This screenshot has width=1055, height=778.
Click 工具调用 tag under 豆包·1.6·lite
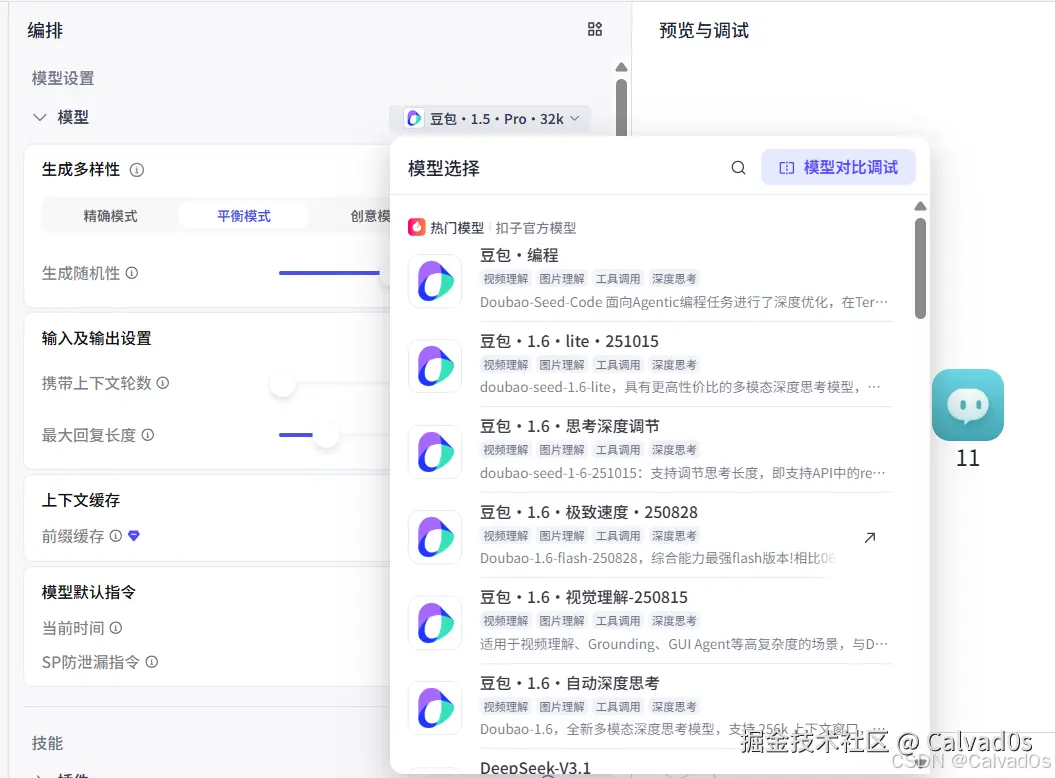(x=618, y=365)
